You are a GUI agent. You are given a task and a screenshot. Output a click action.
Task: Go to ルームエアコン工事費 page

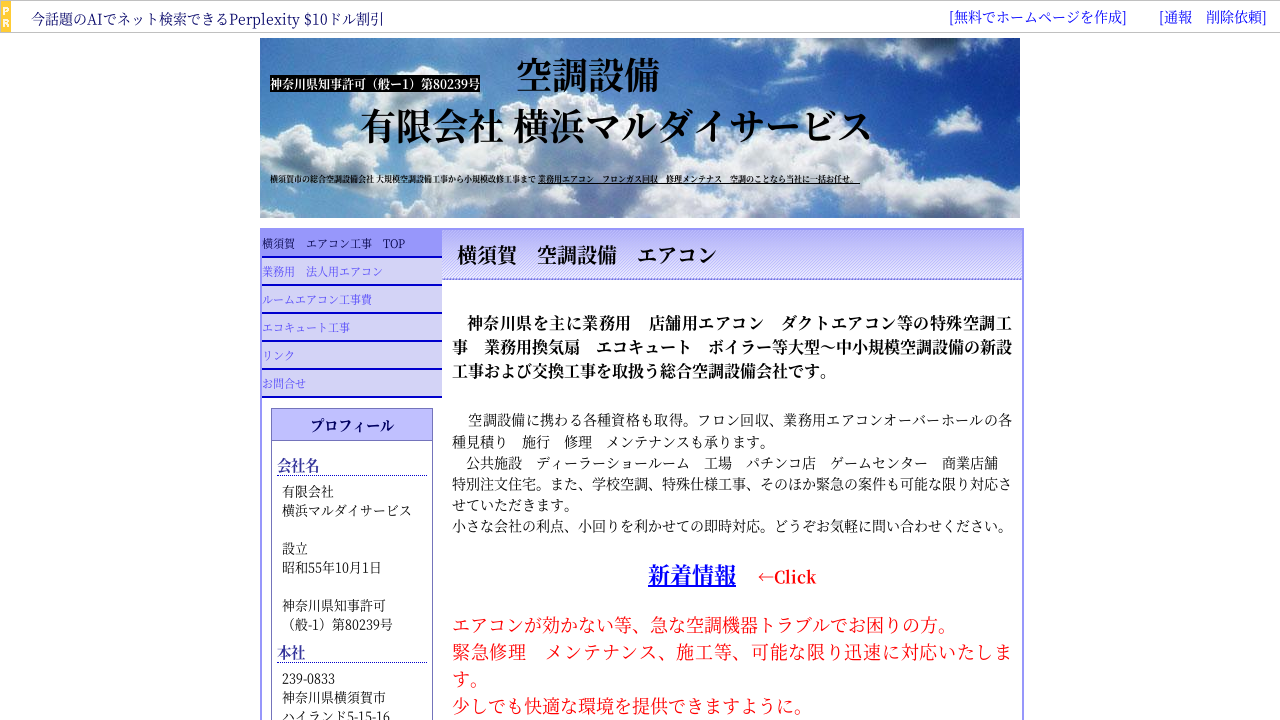(317, 300)
